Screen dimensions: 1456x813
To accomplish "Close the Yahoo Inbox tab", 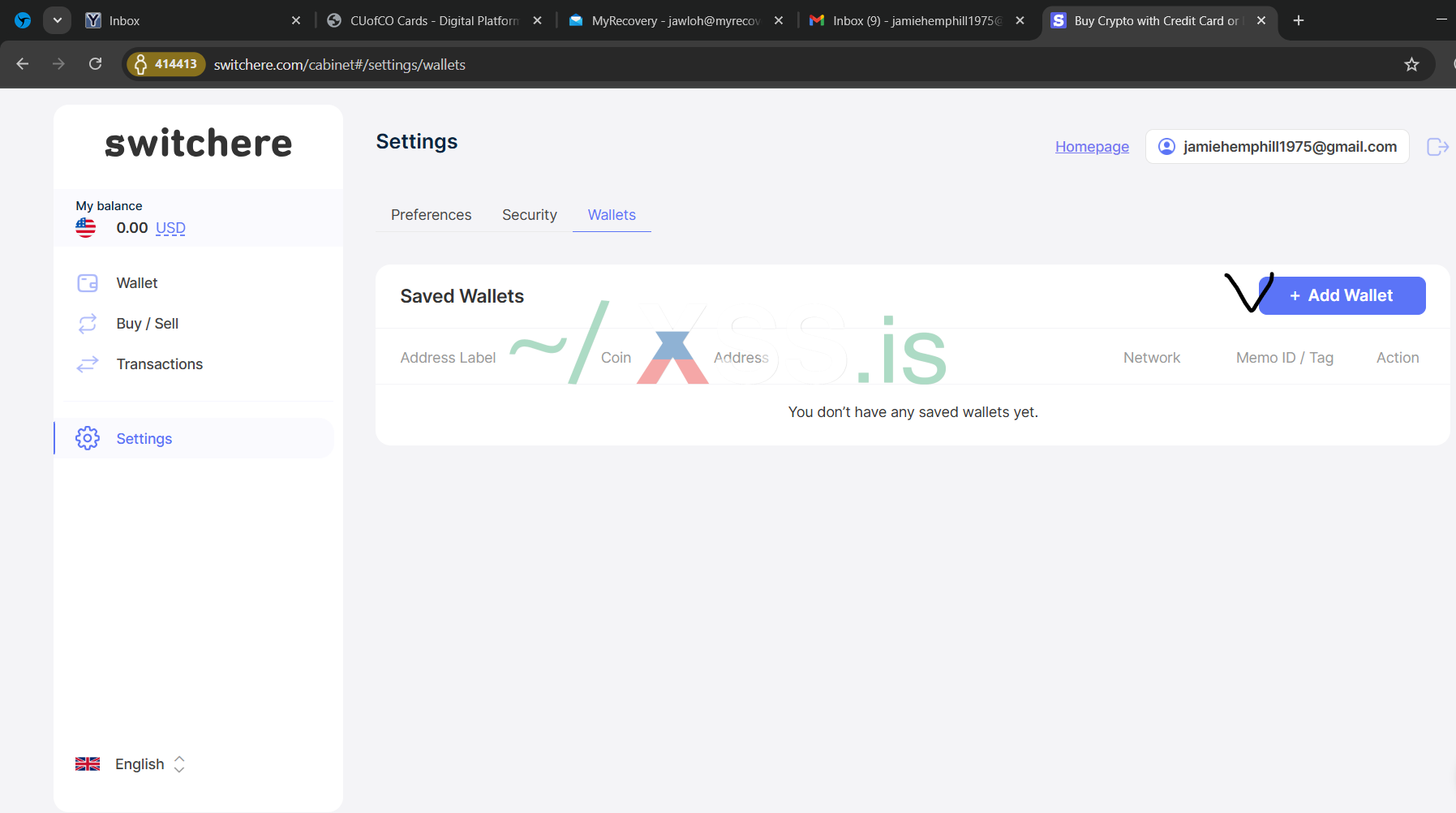I will point(296,20).
